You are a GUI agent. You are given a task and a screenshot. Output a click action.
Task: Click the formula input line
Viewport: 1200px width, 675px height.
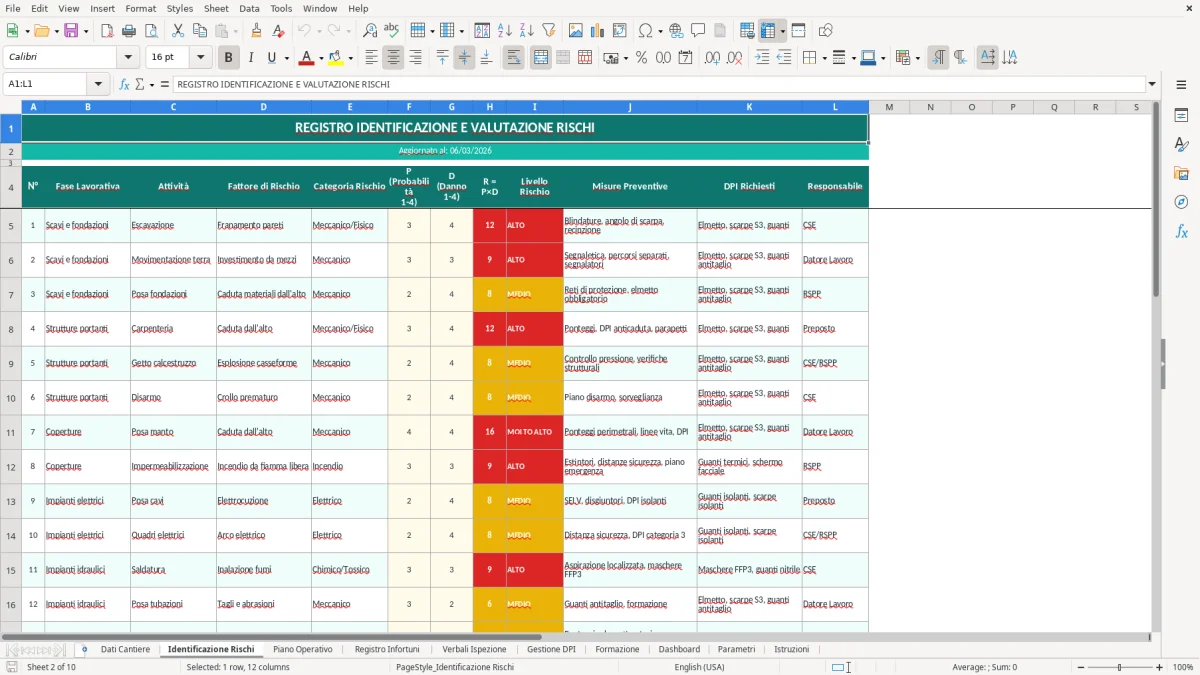pos(658,84)
